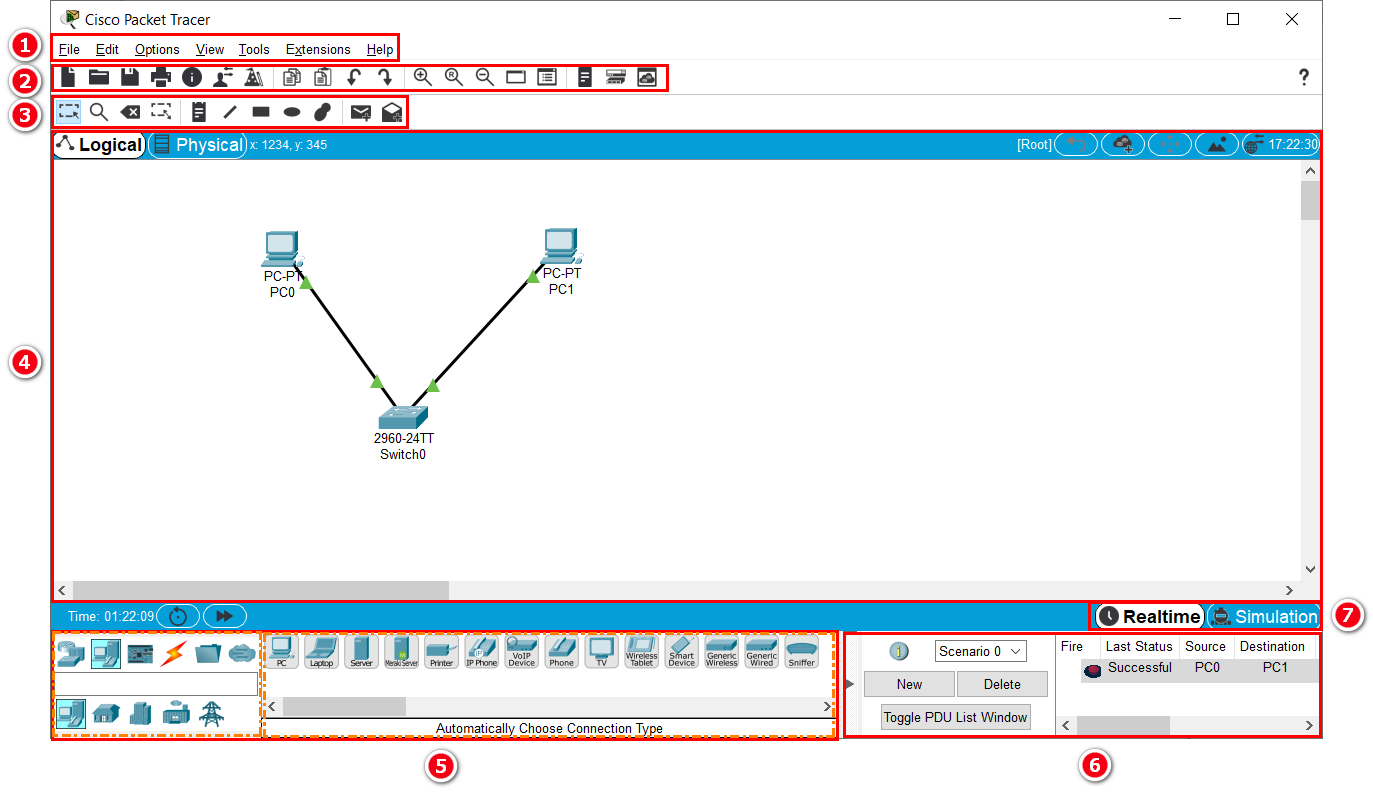Switch to Simulation mode
1373x793 pixels.
tap(1263, 616)
